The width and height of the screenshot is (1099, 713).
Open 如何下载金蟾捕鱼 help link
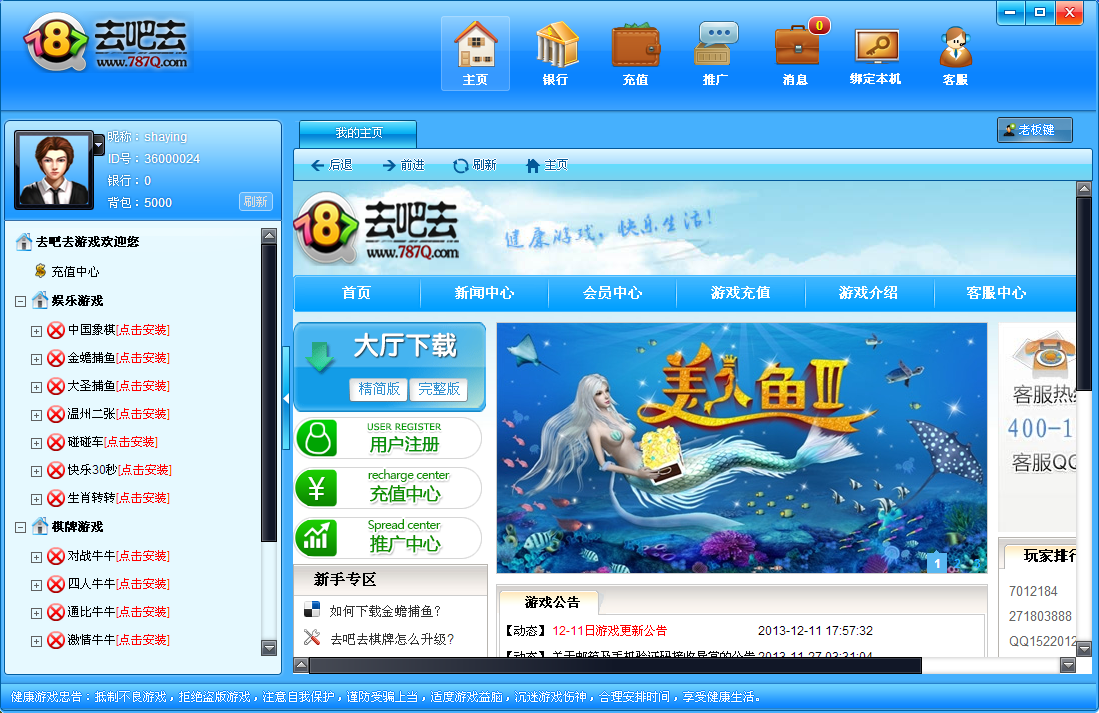[x=385, y=611]
